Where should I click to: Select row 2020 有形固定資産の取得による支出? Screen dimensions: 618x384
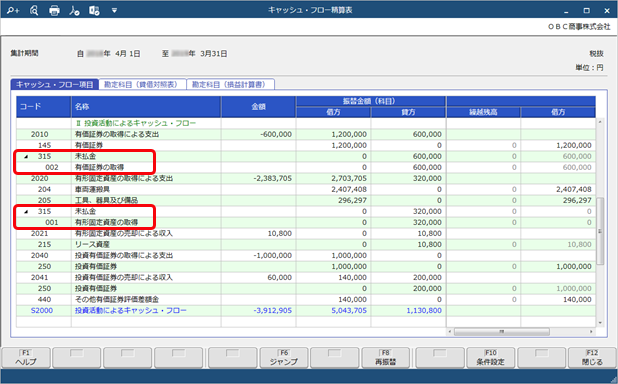tap(306, 179)
